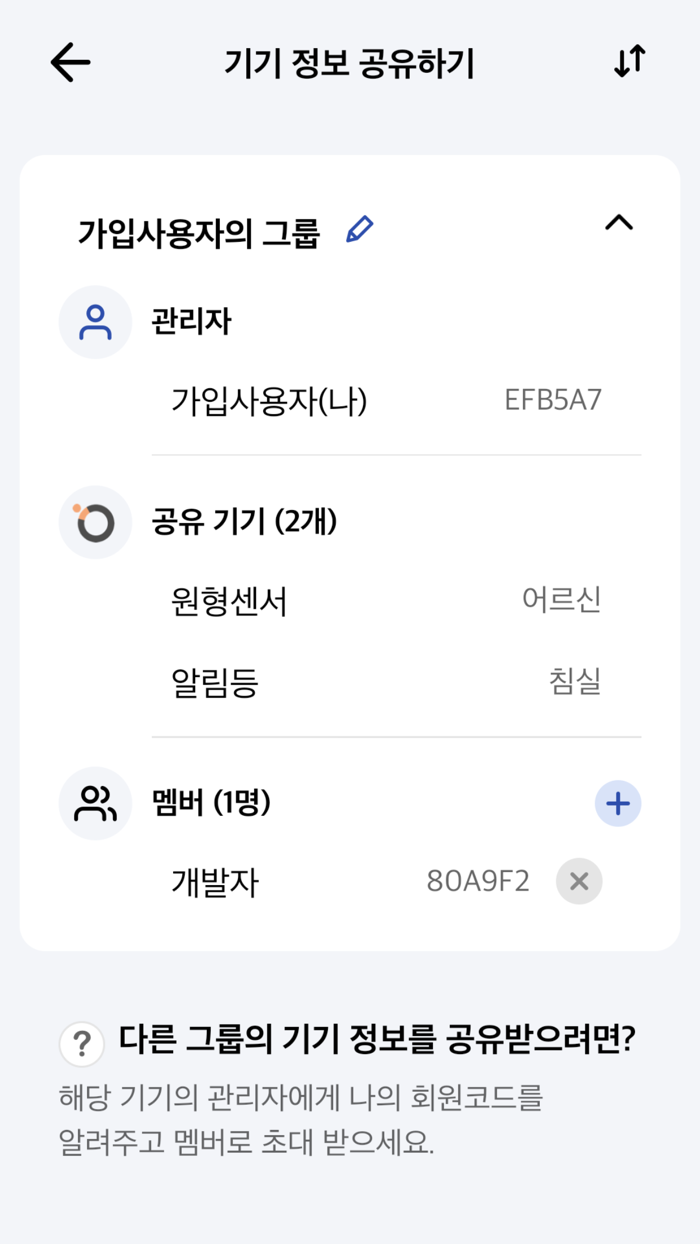Click the 공유 기기 circular sensor icon
The height and width of the screenshot is (1244, 700).
(95, 521)
